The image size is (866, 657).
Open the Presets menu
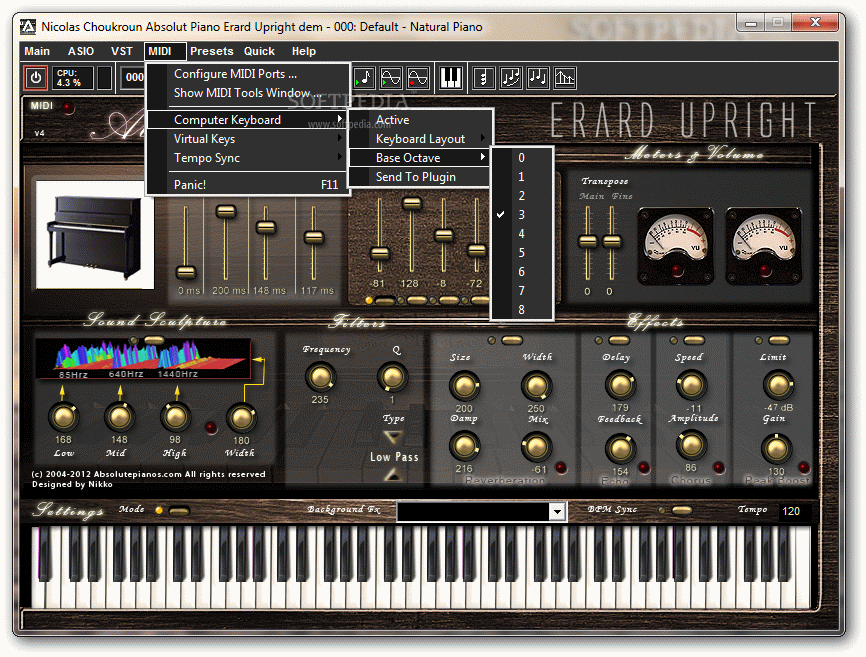pos(212,51)
